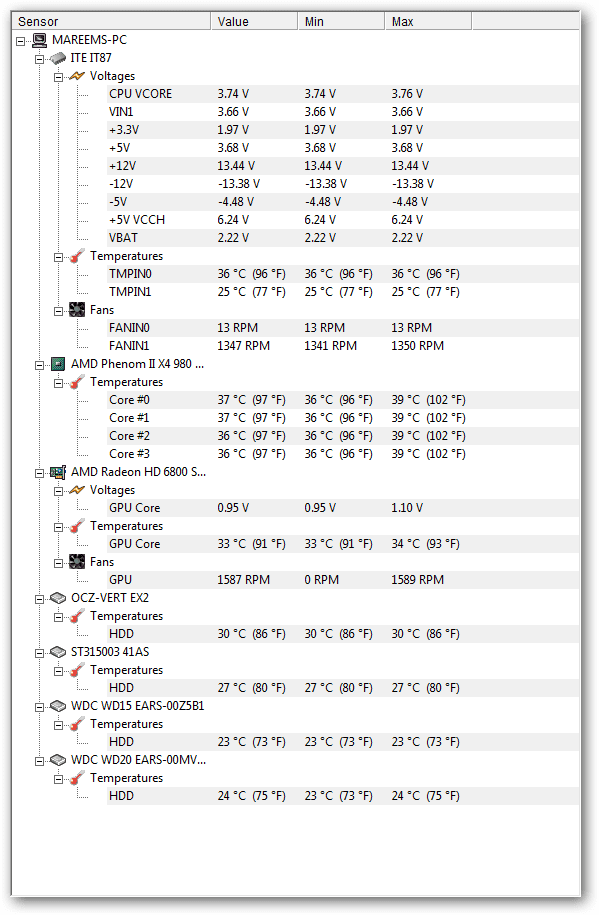This screenshot has height=915, width=599.
Task: Click the WDC WD20 EARS drive icon
Action: (58, 760)
